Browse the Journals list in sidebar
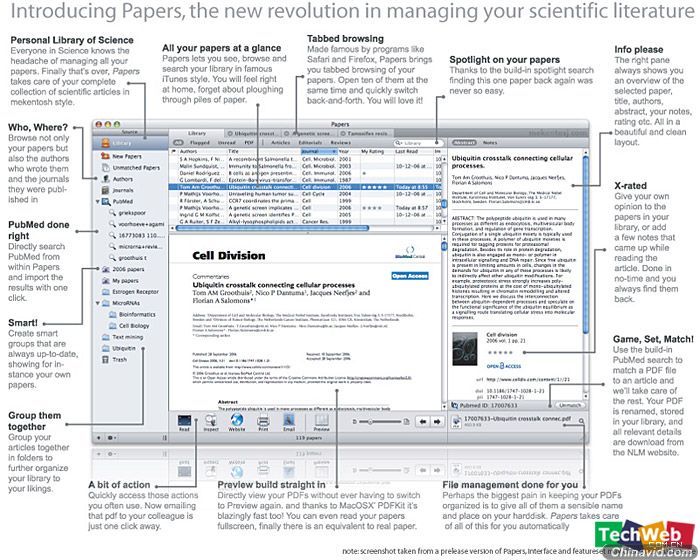This screenshot has width=700, height=560. [118, 190]
